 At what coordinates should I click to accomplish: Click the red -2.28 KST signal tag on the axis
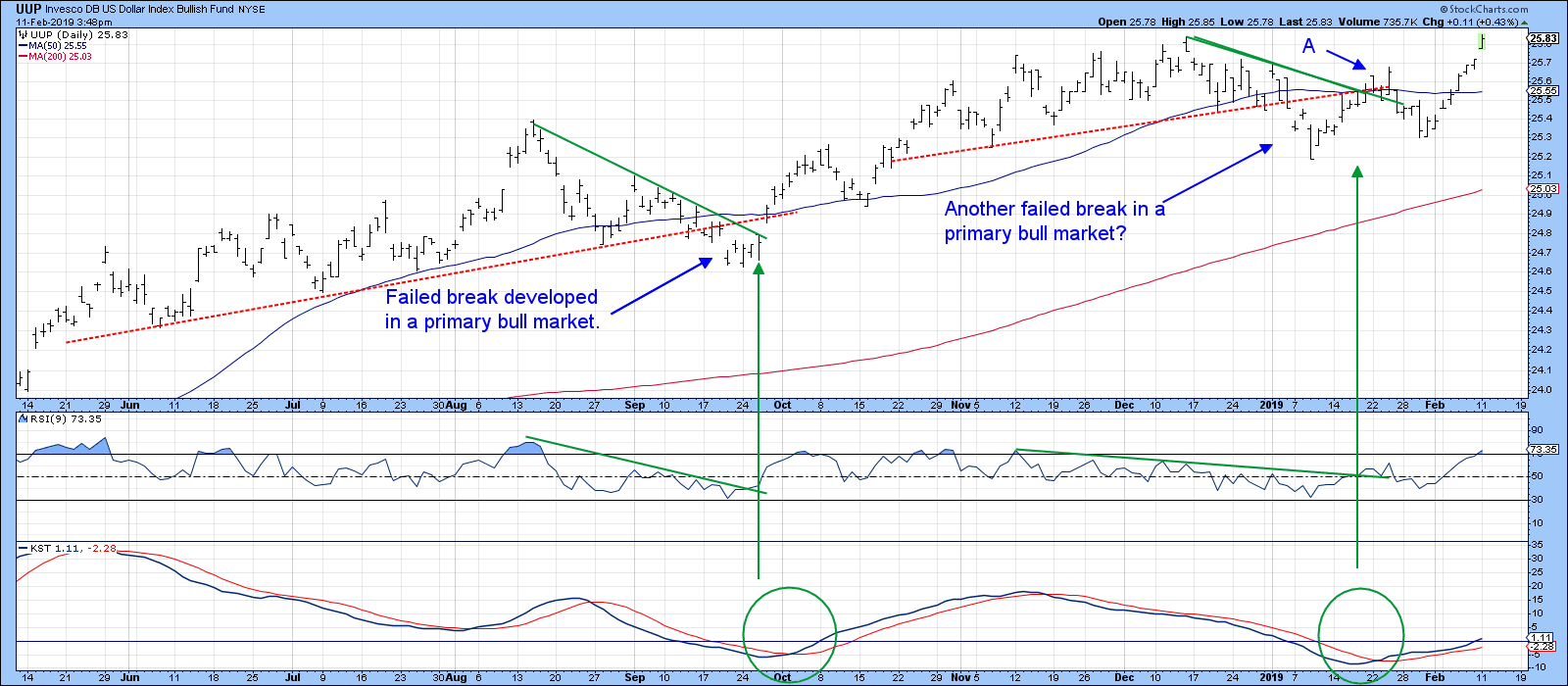[1542, 647]
